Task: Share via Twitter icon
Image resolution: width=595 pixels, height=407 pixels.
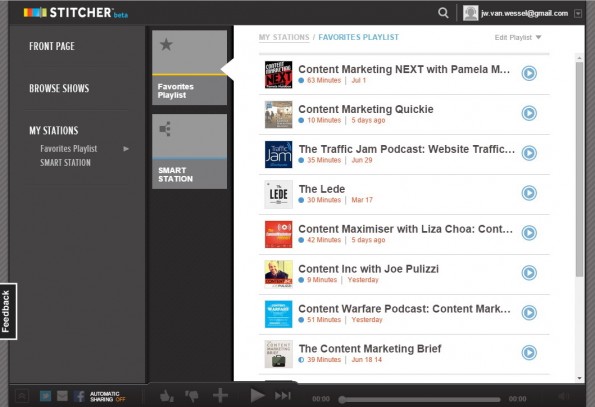Action: [x=45, y=396]
